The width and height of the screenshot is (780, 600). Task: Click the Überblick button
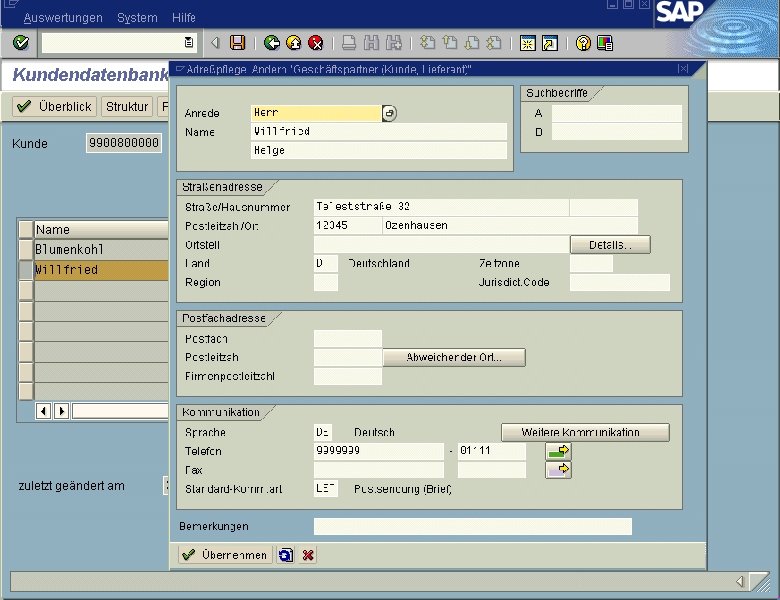click(54, 106)
